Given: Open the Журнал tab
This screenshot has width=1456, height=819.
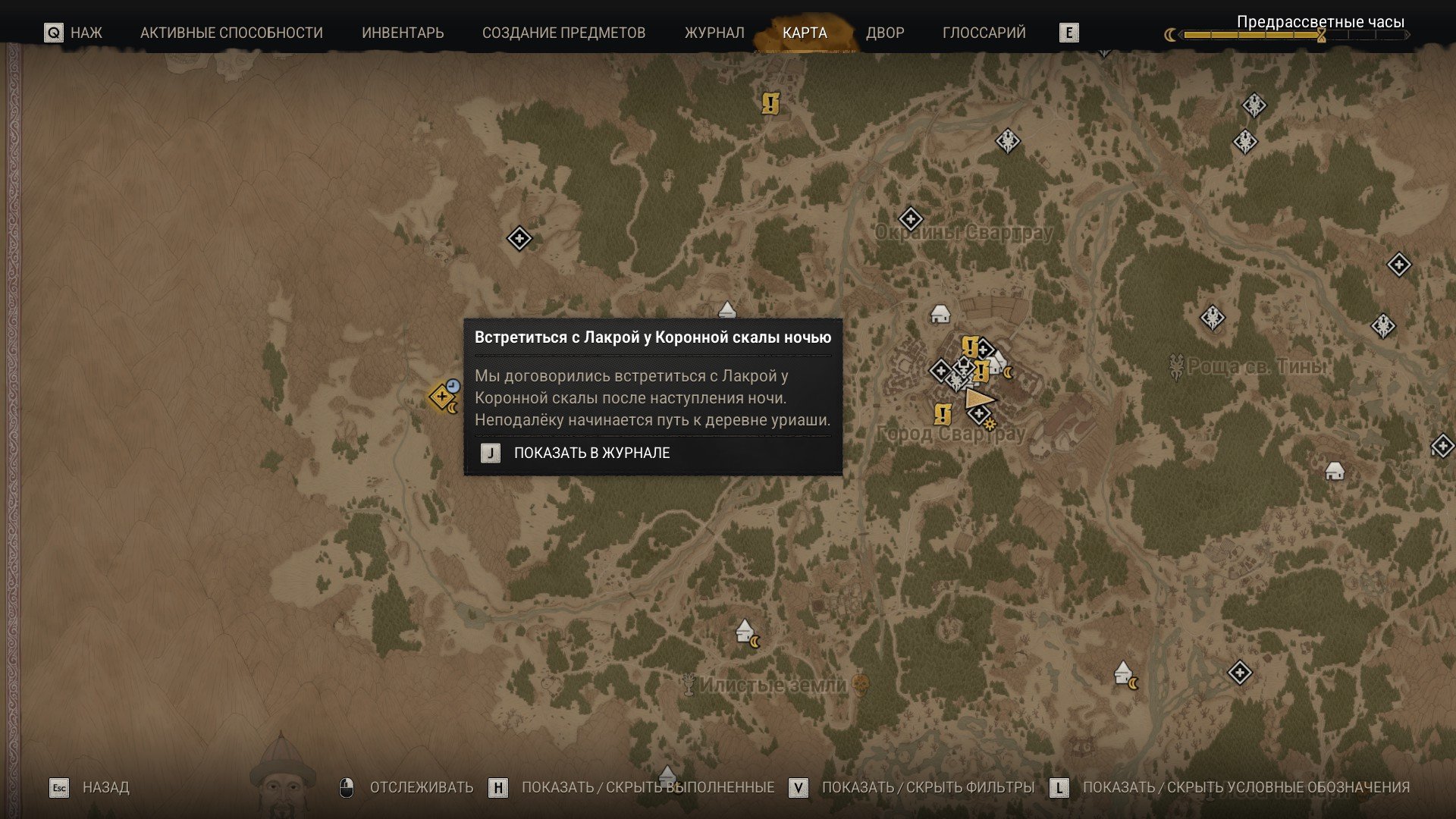Looking at the screenshot, I should click(x=714, y=33).
